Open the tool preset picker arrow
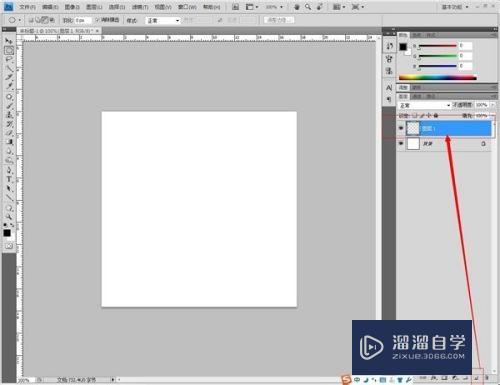Viewport: 500px width, 385px height. (20, 20)
